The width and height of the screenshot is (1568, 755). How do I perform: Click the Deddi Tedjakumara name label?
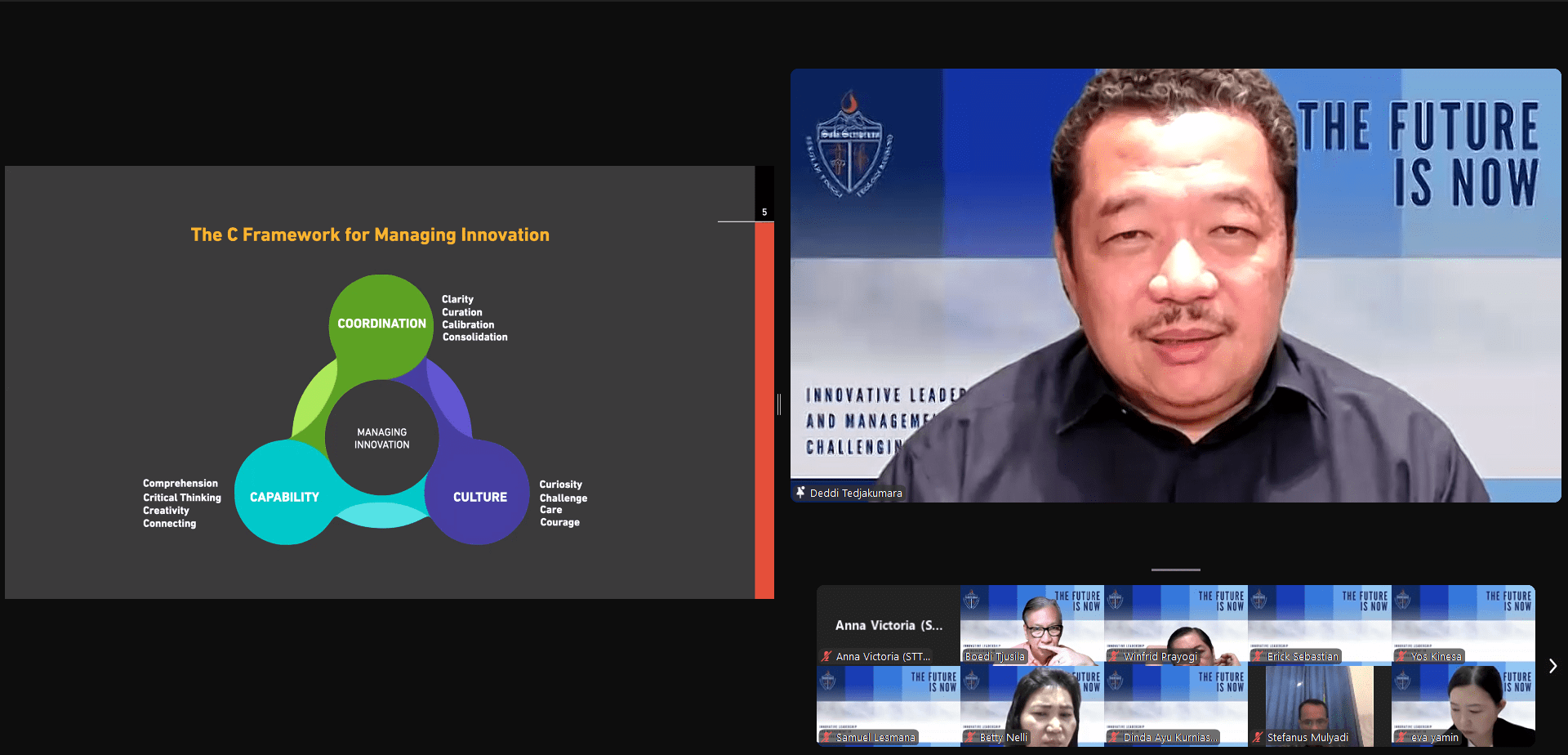[x=855, y=493]
